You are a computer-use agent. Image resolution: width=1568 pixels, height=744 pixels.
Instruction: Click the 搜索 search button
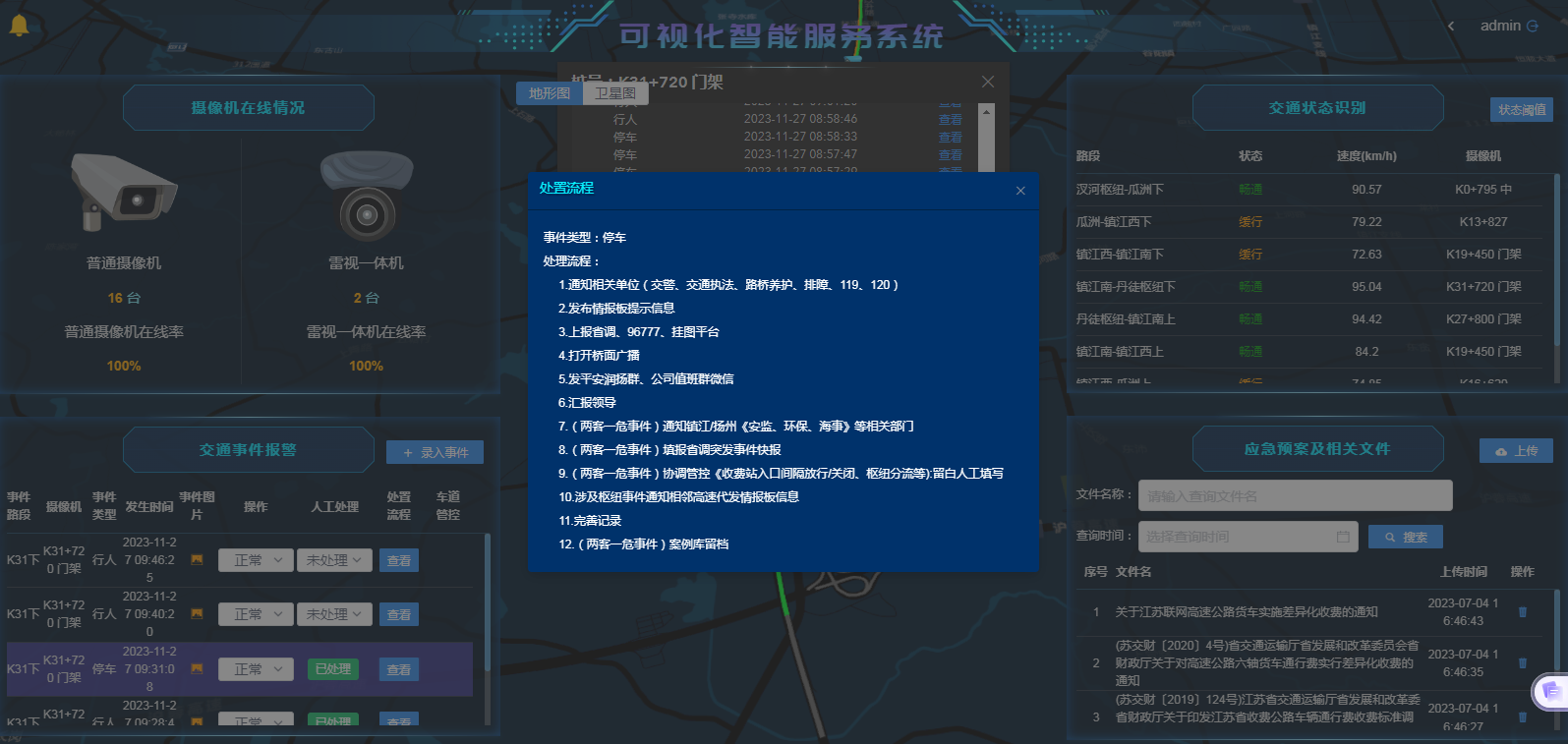point(1406,537)
